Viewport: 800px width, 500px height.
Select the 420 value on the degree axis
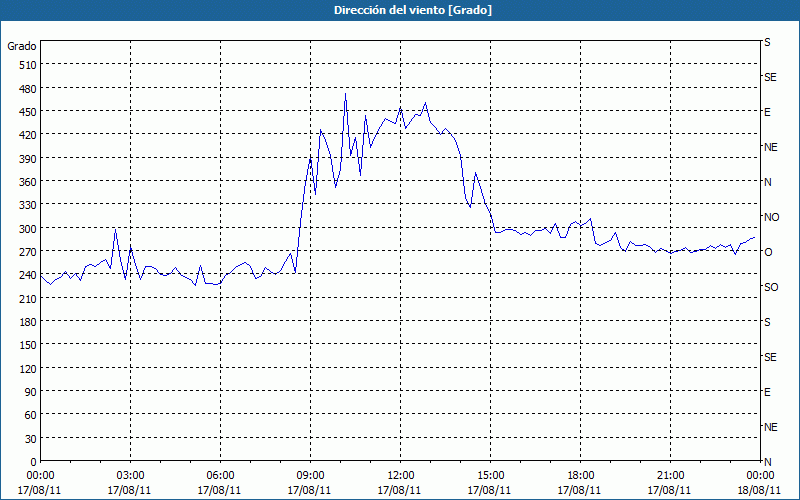28,135
